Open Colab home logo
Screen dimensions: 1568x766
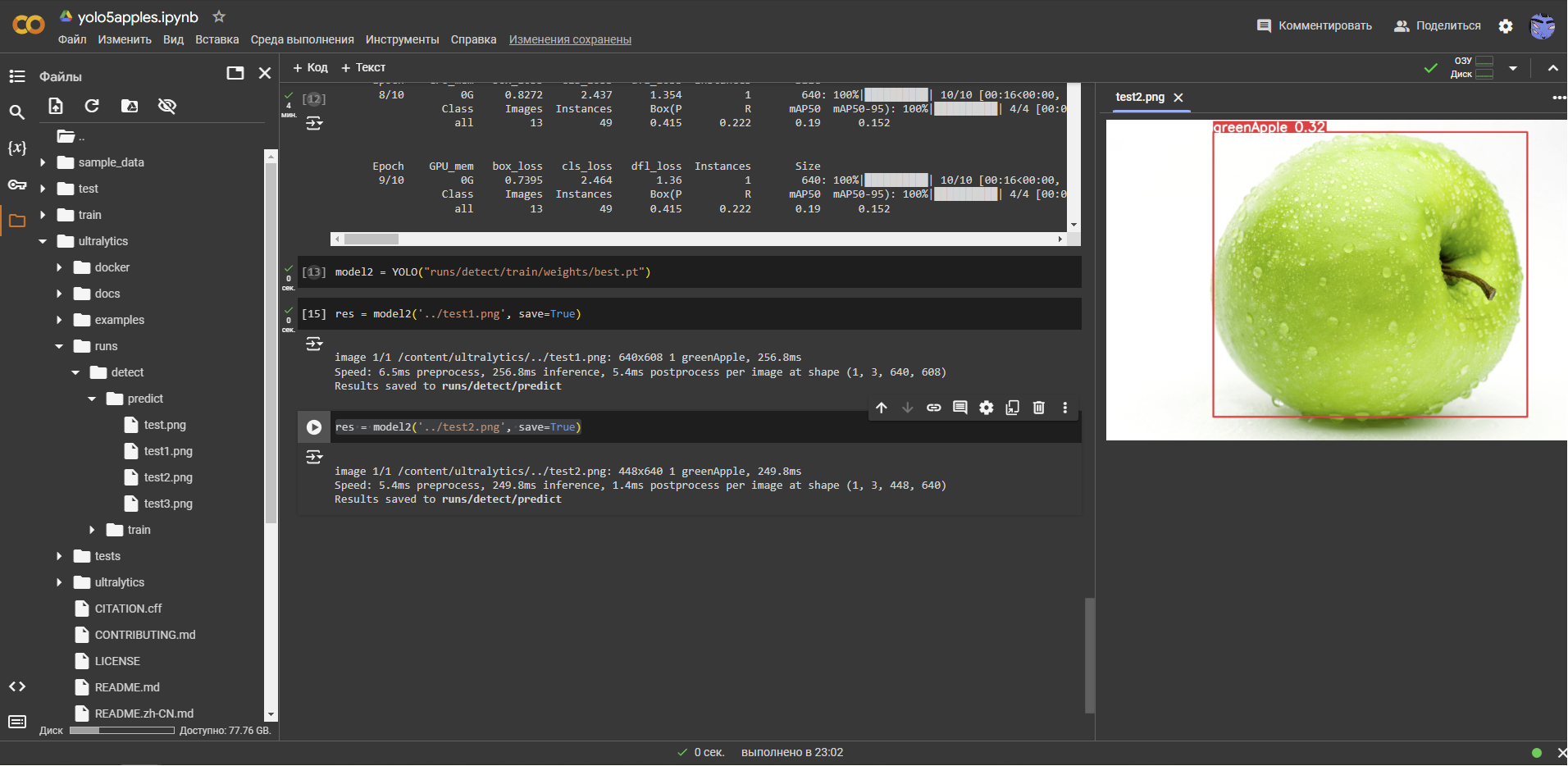click(x=29, y=25)
